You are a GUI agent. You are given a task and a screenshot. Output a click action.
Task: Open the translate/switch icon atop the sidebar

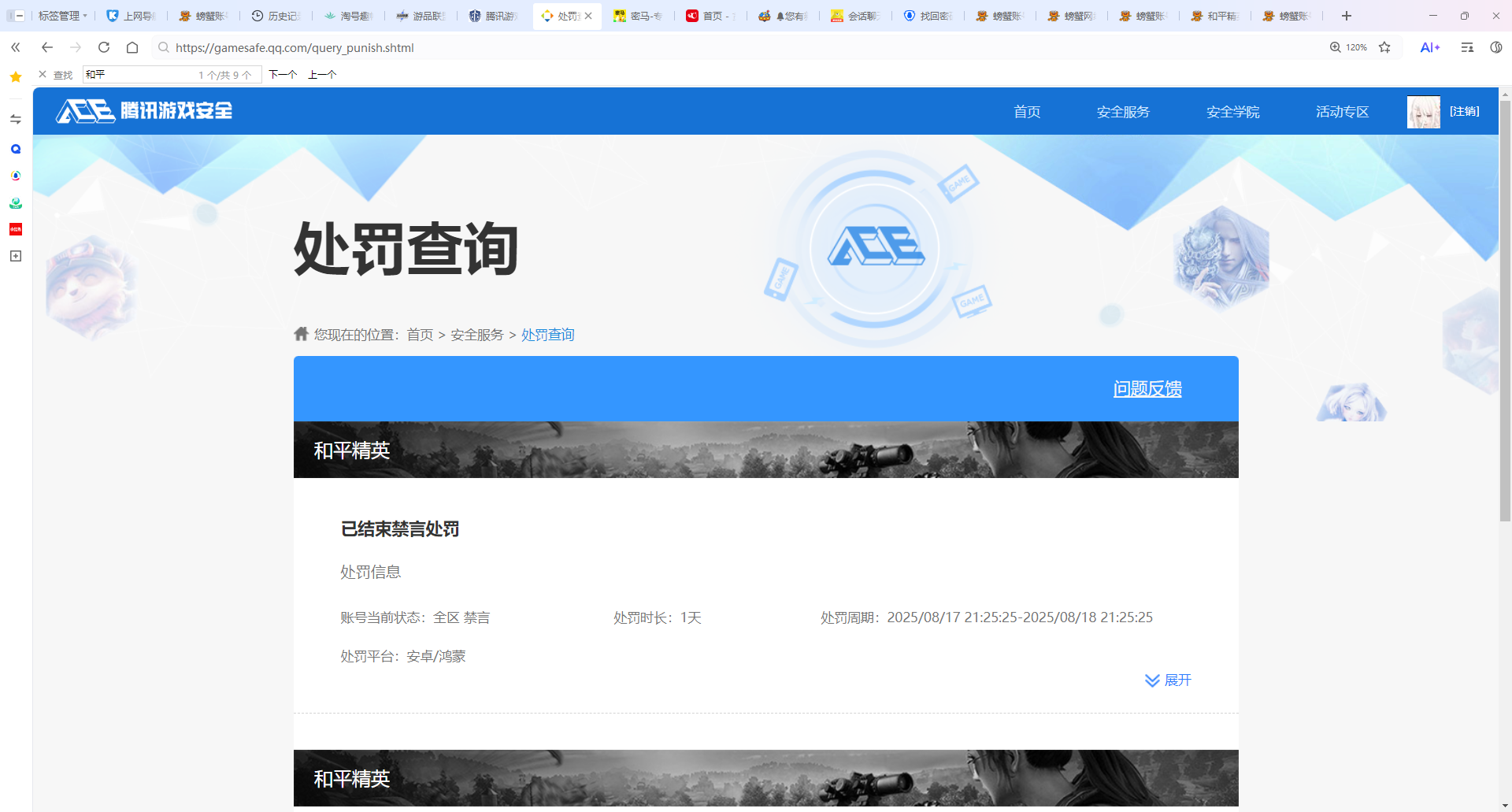[15, 118]
